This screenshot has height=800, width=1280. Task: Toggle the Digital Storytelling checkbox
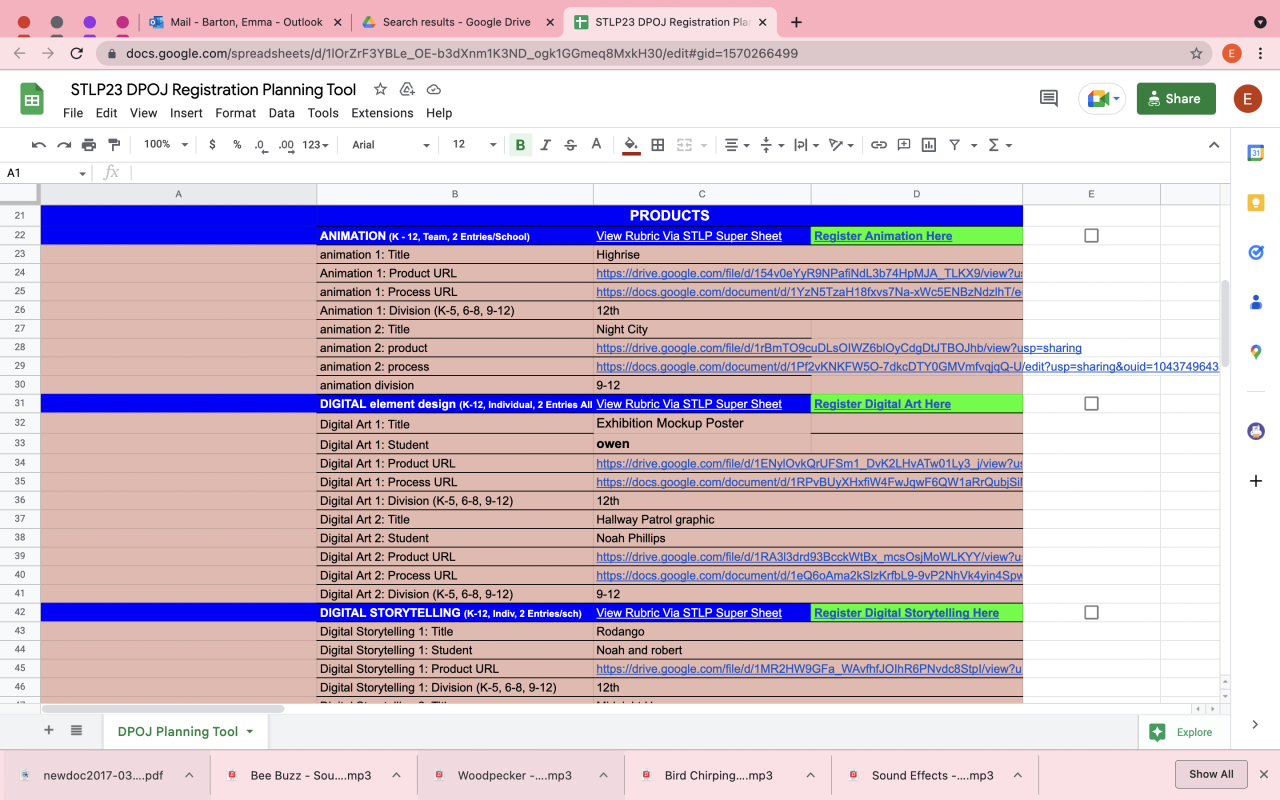point(1091,613)
